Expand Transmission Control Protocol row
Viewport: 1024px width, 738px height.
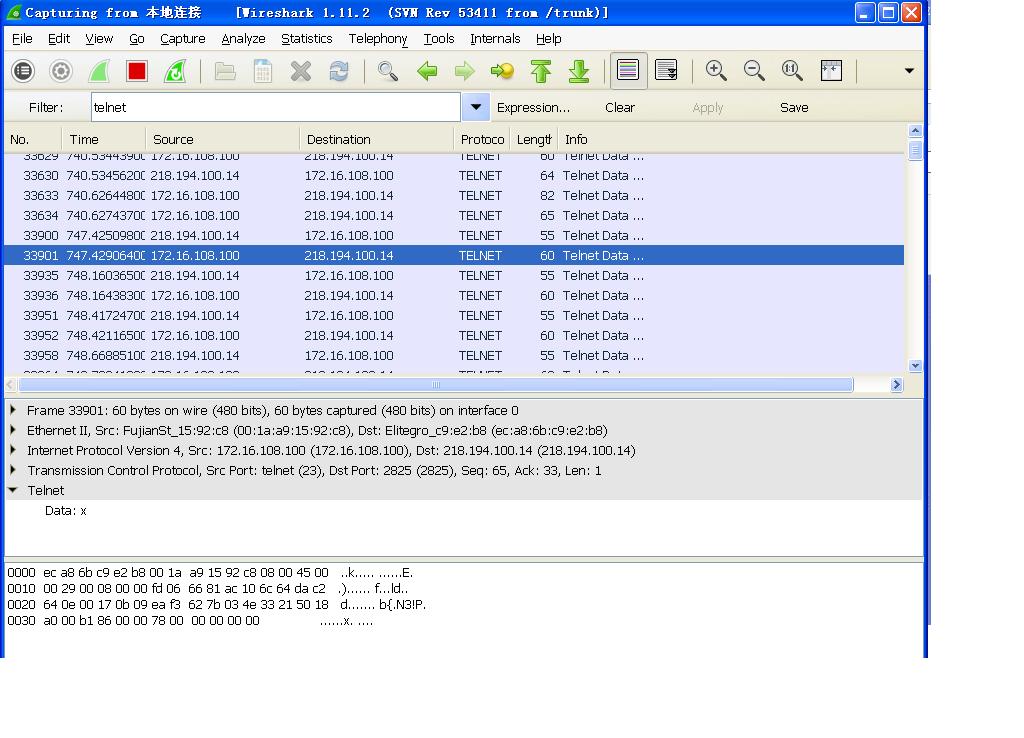tap(13, 470)
